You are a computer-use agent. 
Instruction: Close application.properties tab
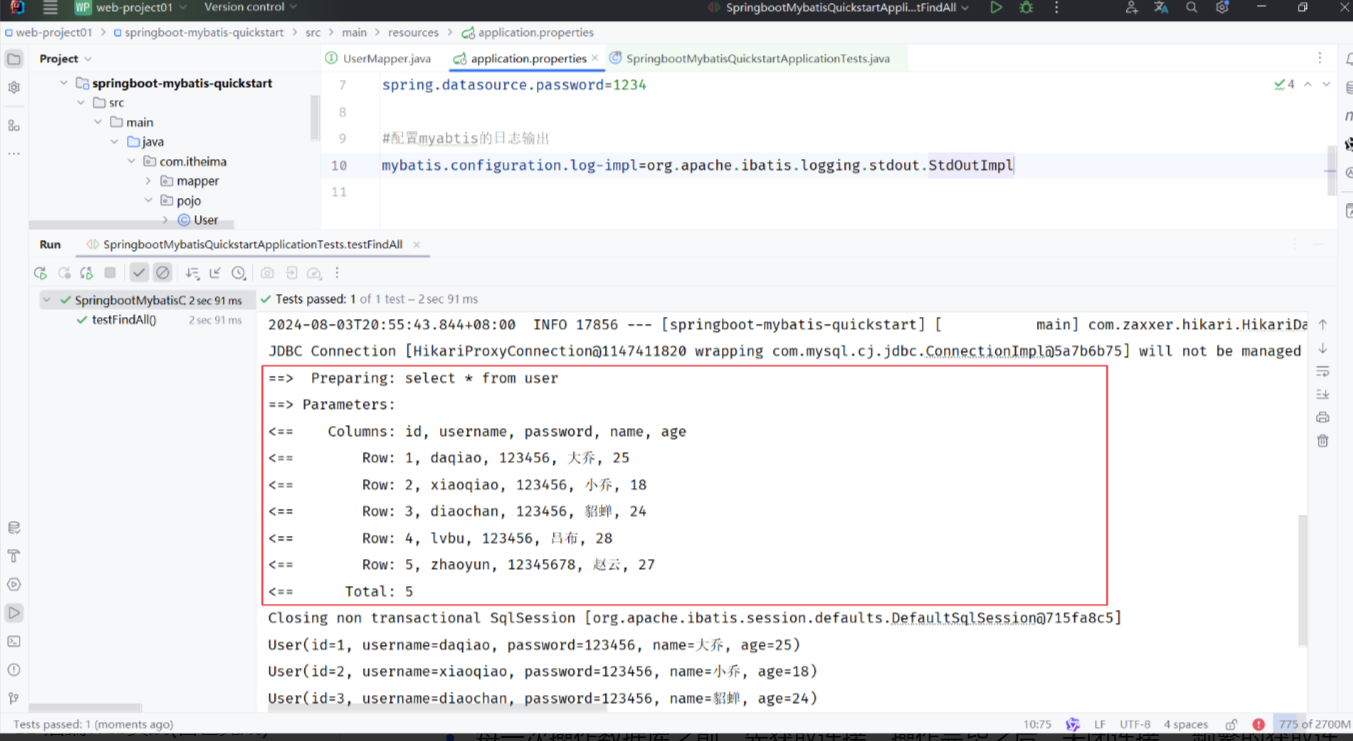pyautogui.click(x=595, y=59)
